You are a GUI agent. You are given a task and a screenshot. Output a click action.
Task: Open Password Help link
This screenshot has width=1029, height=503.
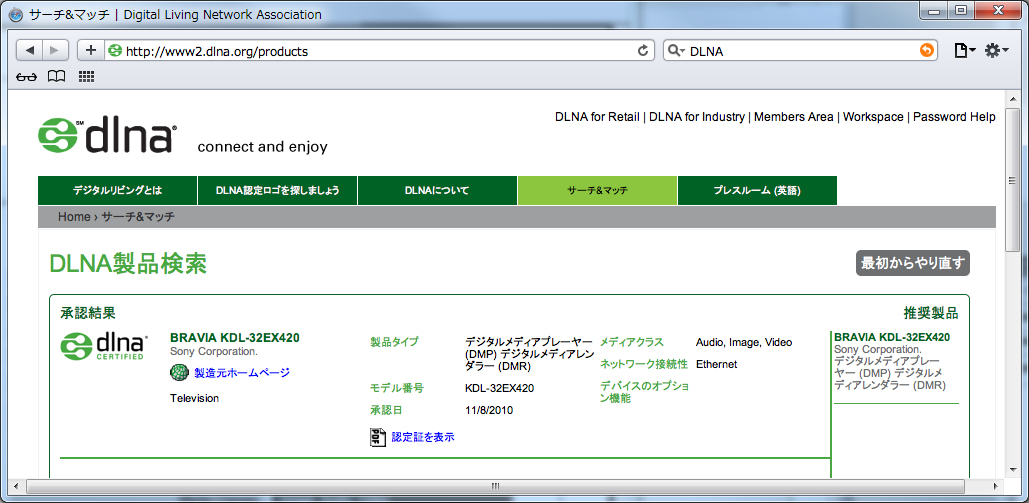tap(954, 117)
